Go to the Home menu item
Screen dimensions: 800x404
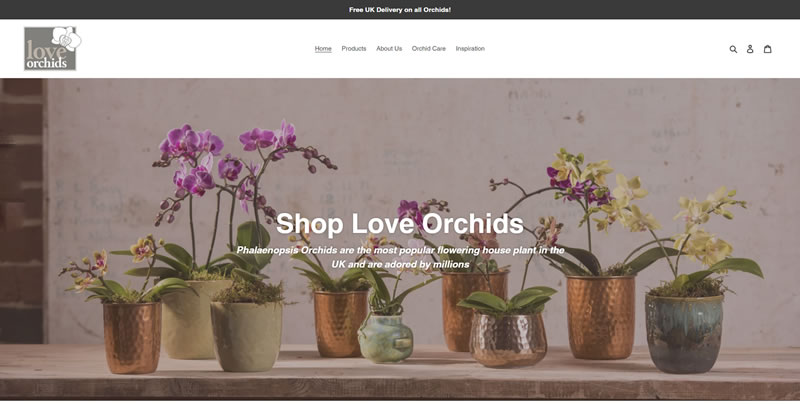323,48
